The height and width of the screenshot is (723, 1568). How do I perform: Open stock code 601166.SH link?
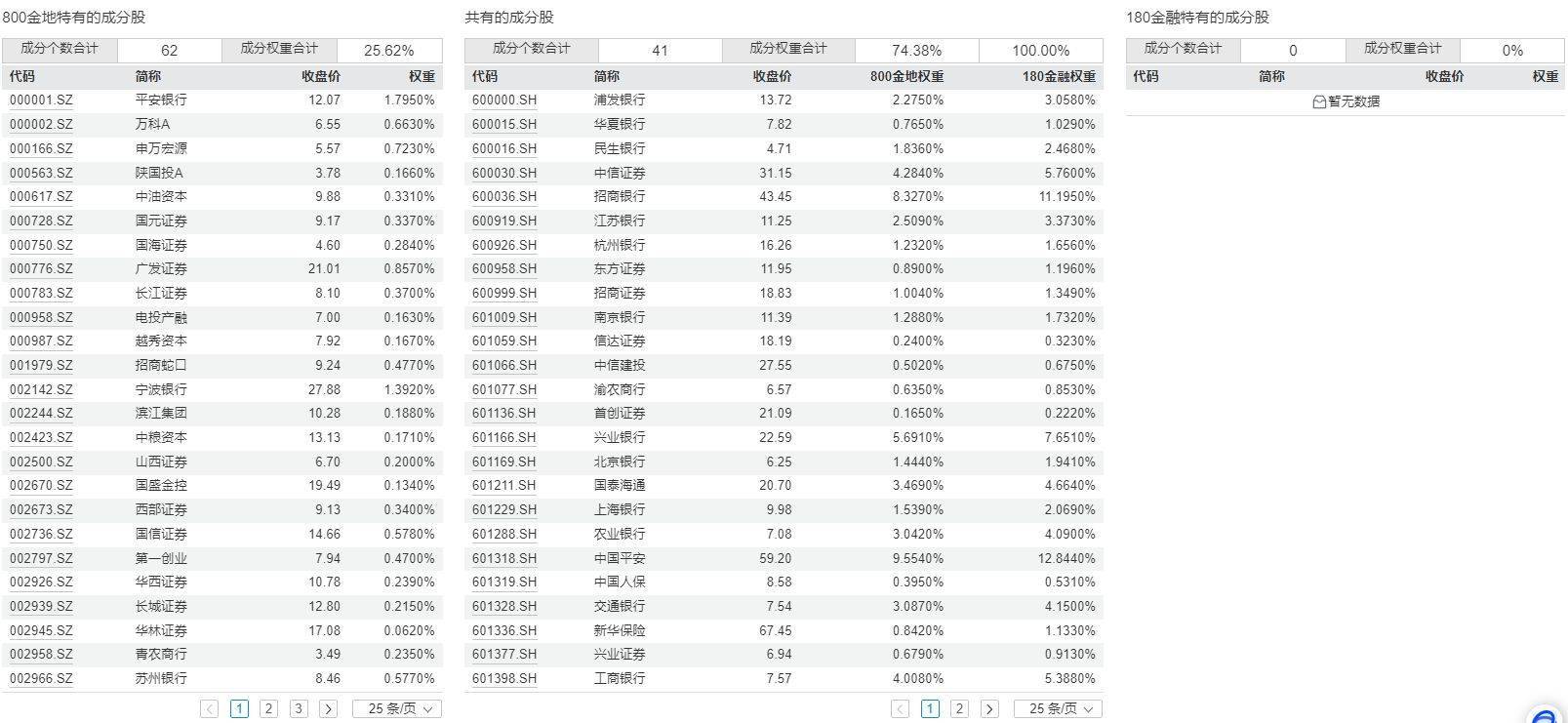click(x=504, y=437)
